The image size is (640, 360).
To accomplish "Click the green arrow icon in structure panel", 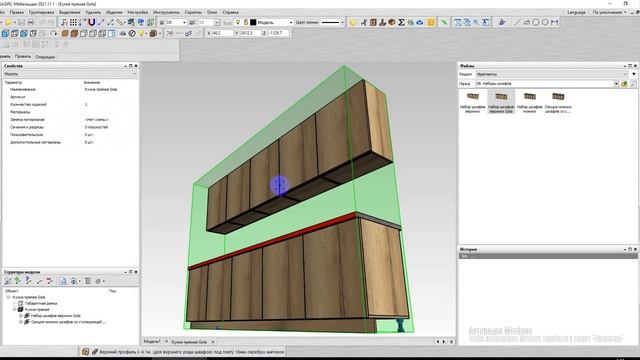I will pos(18,281).
